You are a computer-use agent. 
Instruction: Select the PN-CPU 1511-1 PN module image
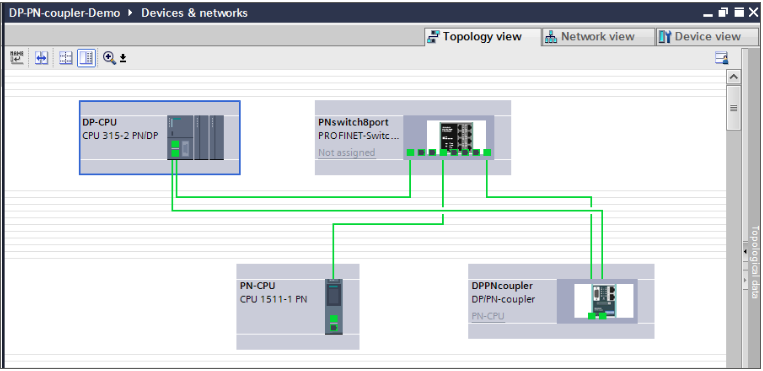pyautogui.click(x=334, y=306)
